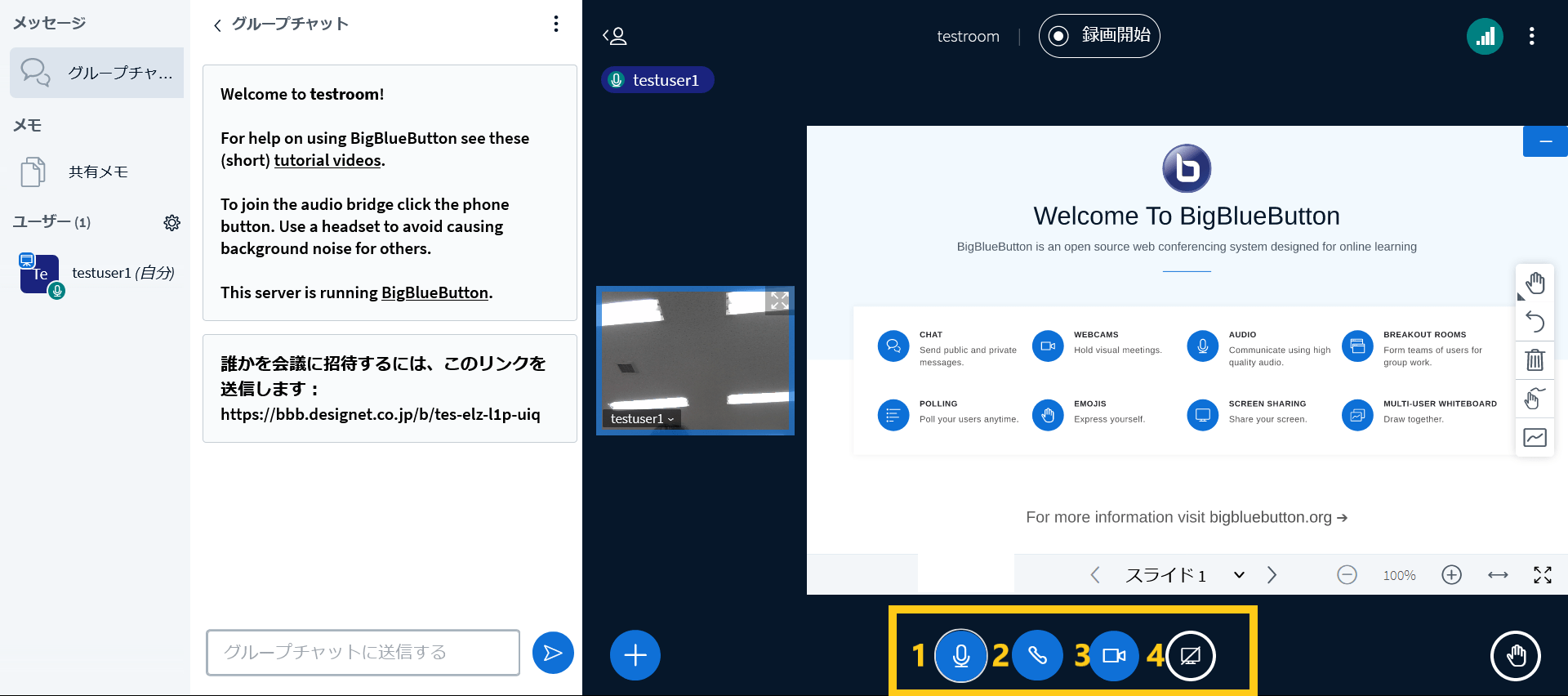The image size is (1568, 696).
Task: Click the Polling feature icon on the slide
Action: (893, 415)
